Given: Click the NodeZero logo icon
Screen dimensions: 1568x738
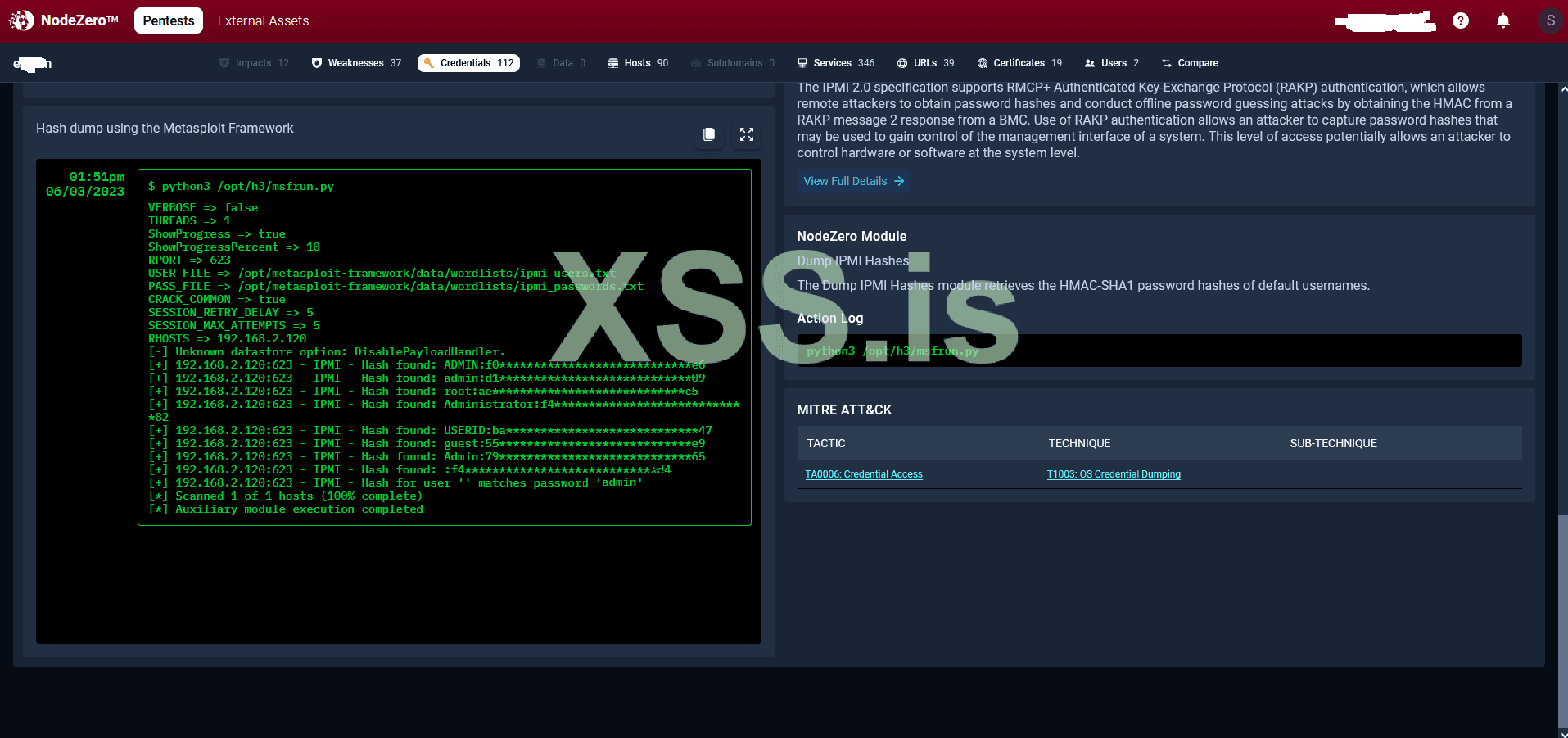Looking at the screenshot, I should click(x=21, y=20).
